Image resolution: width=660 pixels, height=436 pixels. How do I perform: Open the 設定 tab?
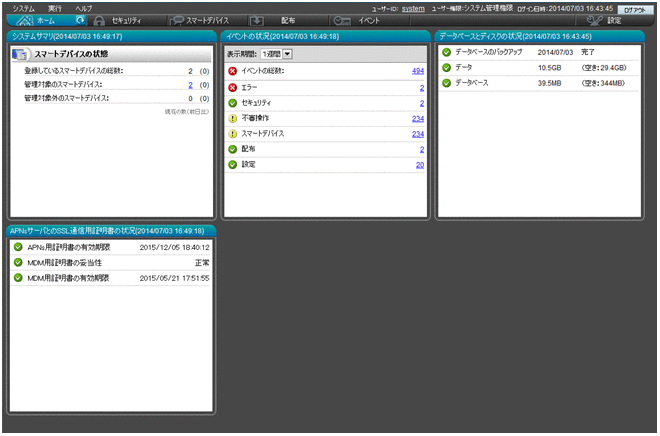(614, 21)
